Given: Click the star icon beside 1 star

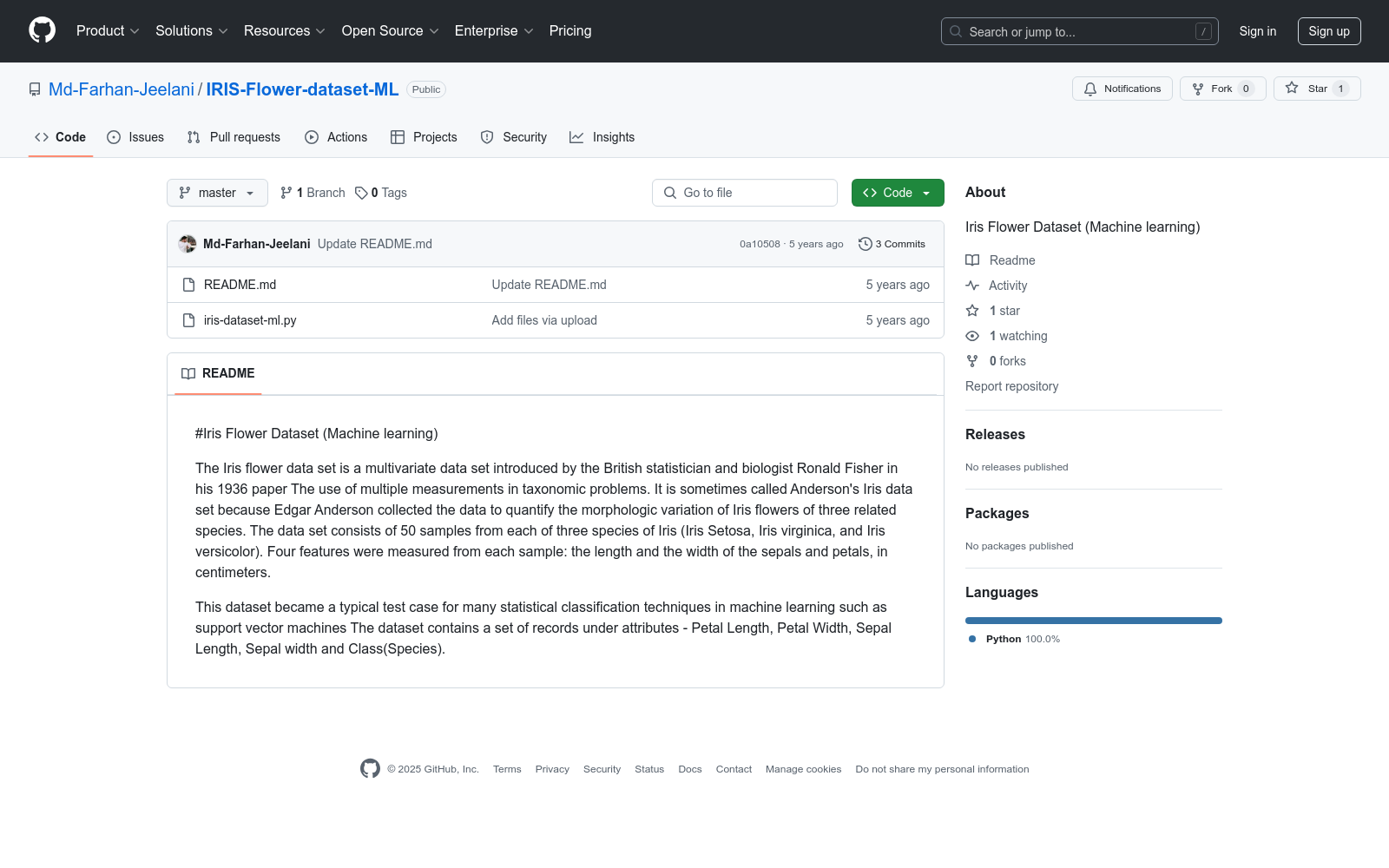Looking at the screenshot, I should tap(972, 311).
